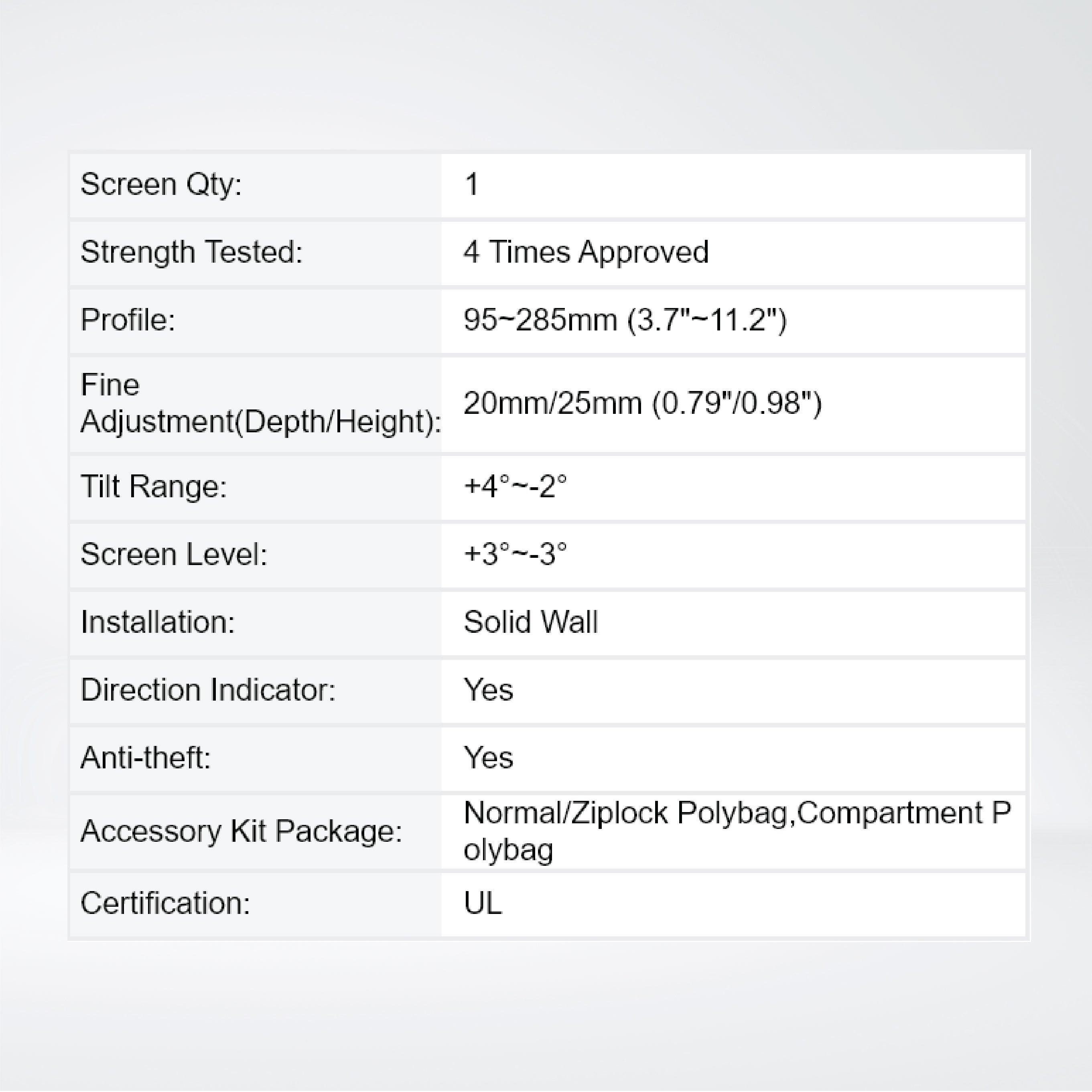1092x1092 pixels.
Task: Click the "Anti-theft:" label
Action: tap(145, 758)
